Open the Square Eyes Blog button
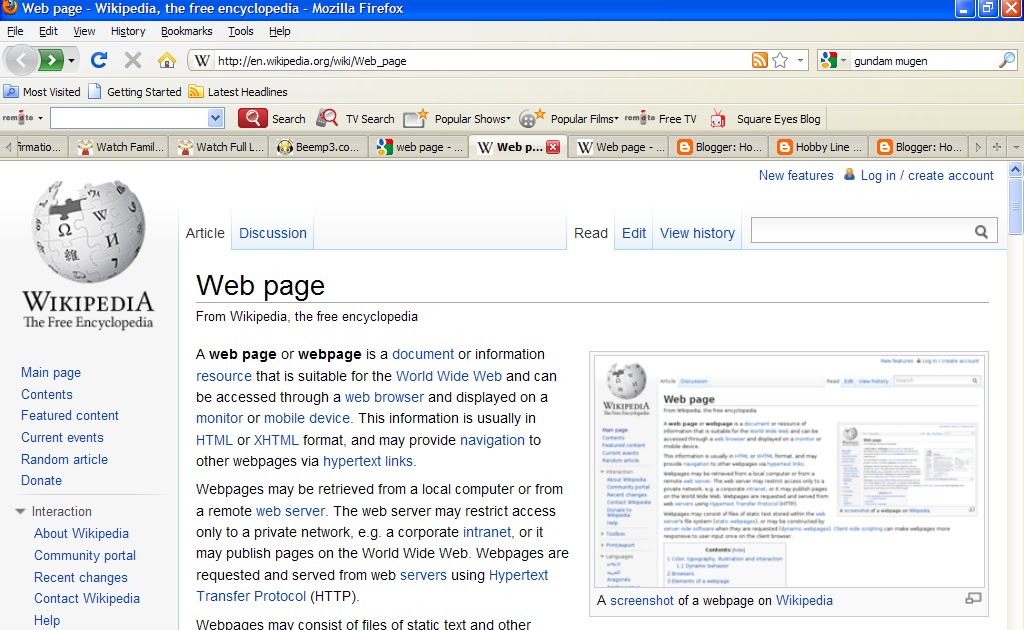 click(765, 118)
